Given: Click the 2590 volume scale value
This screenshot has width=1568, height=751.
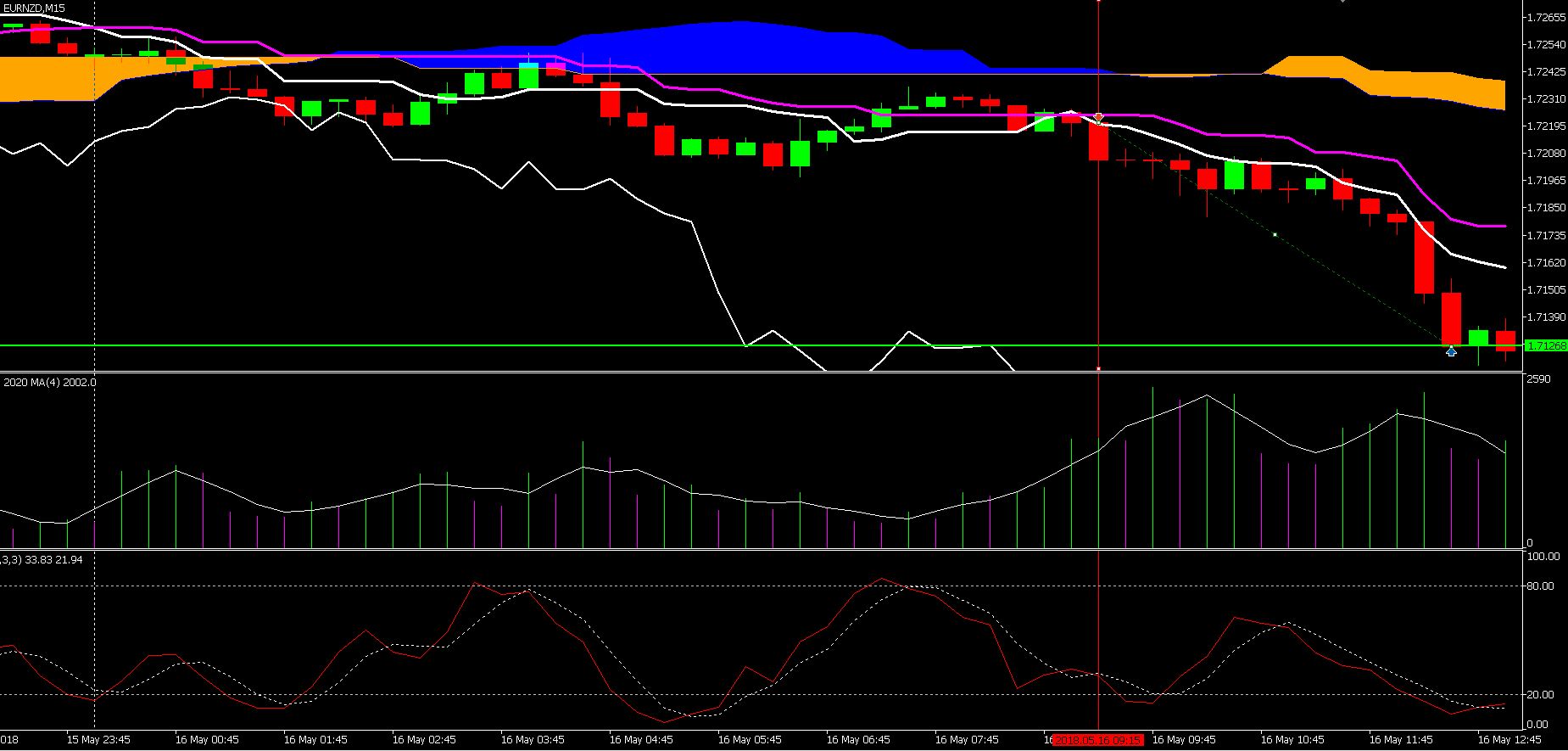Looking at the screenshot, I should (x=1537, y=379).
